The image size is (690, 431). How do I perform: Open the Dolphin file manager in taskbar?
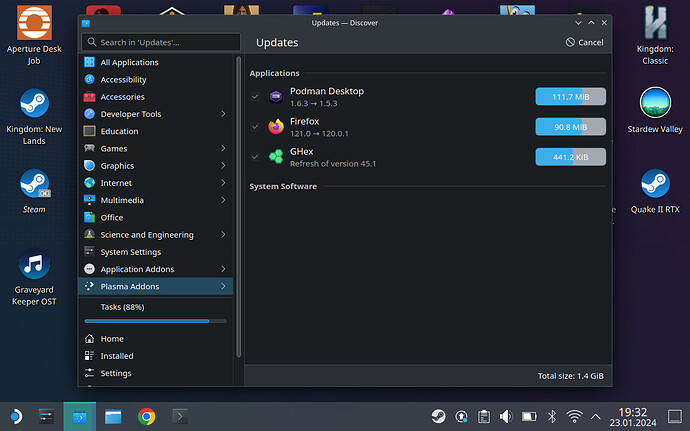pyautogui.click(x=113, y=416)
